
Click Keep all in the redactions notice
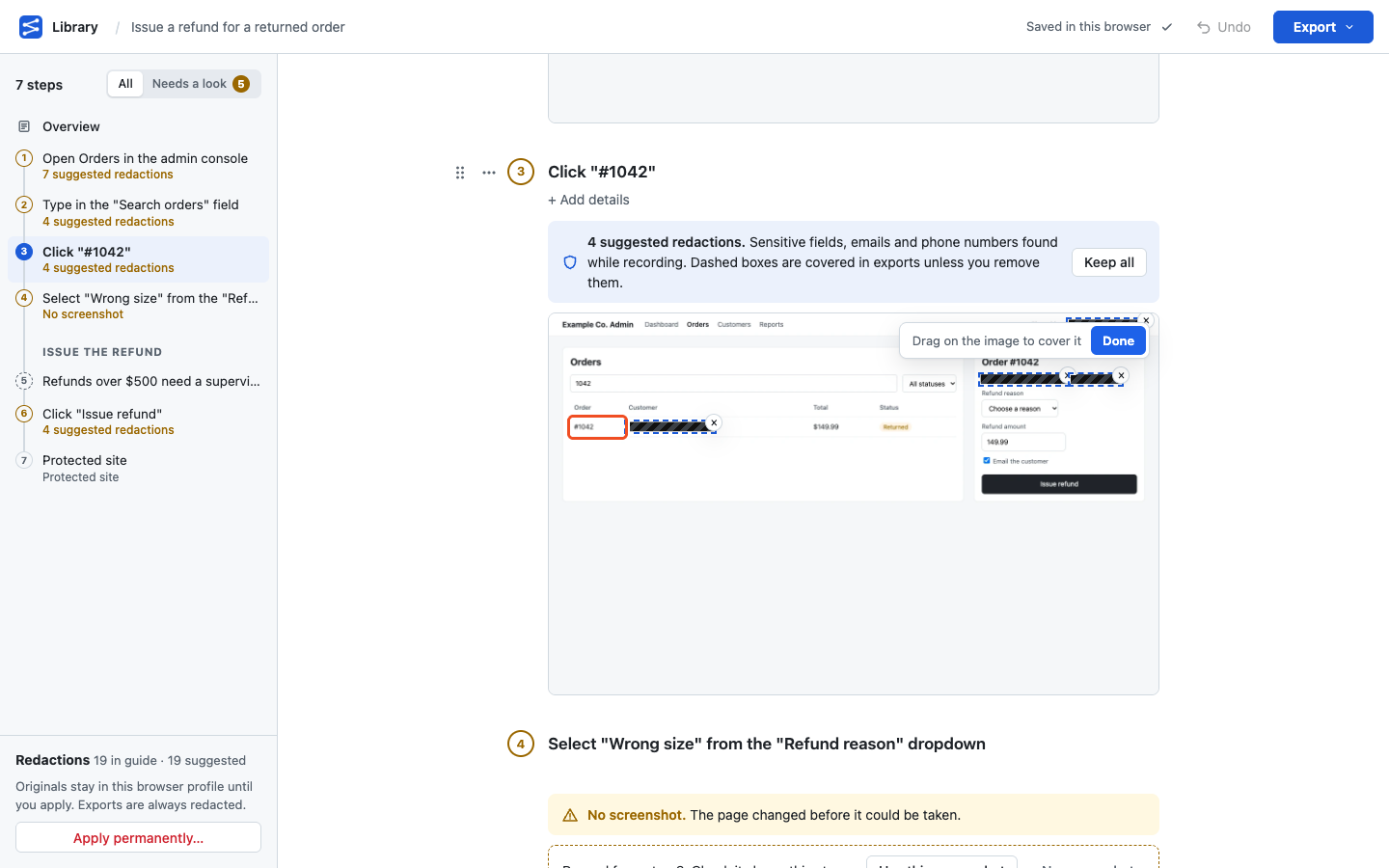tap(1109, 262)
